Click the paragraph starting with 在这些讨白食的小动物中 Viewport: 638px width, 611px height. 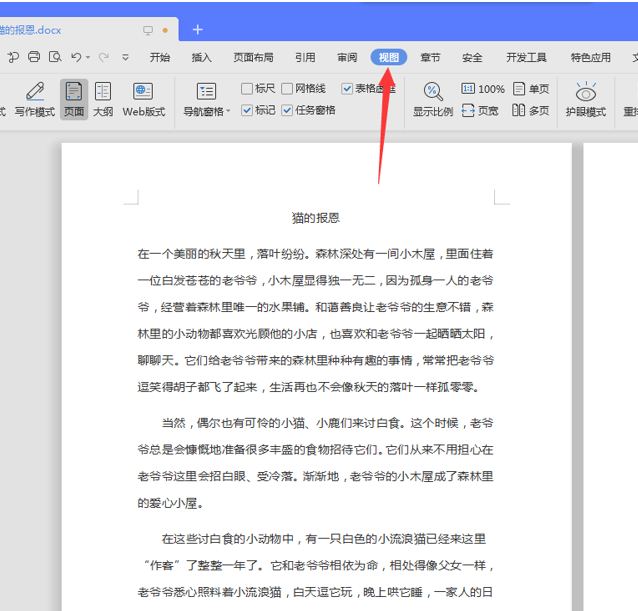point(315,565)
